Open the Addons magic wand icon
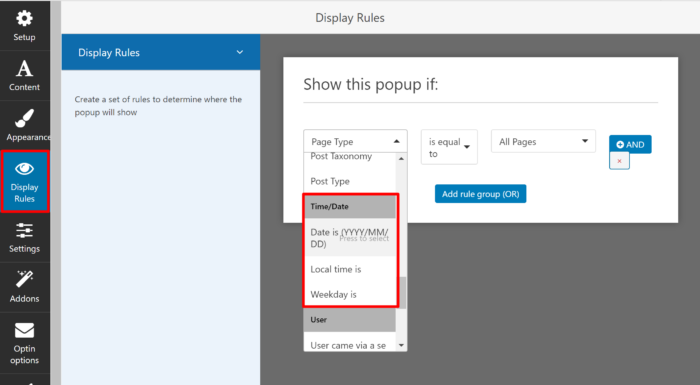 [x=24, y=280]
